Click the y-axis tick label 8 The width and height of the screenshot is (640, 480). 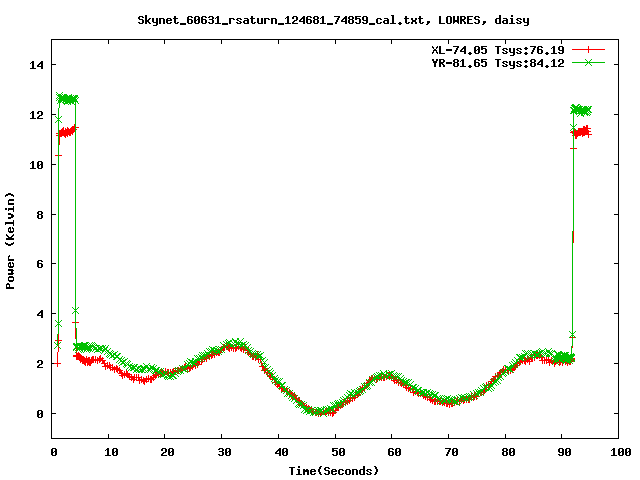(x=40, y=215)
